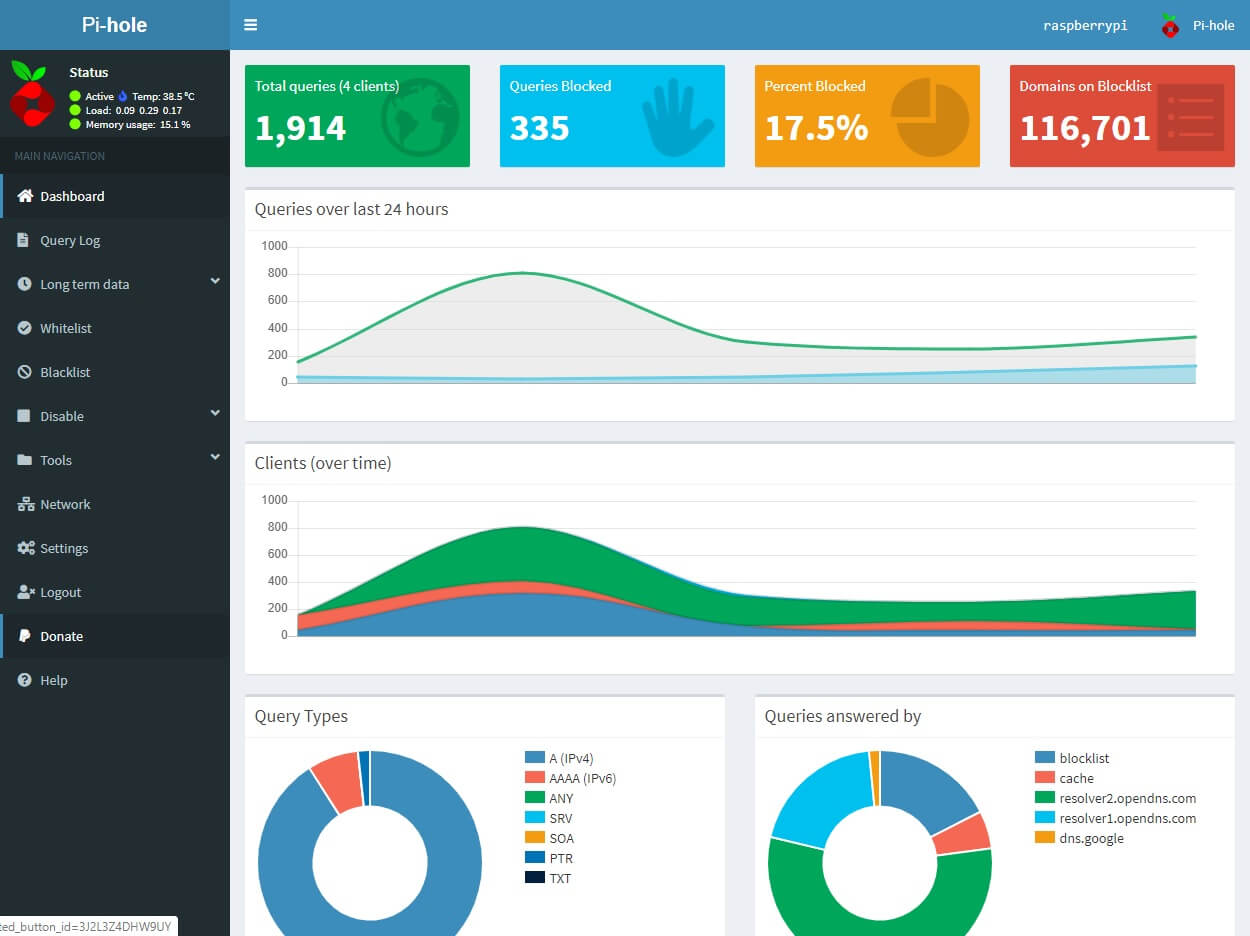Click the Dashboard home icon
This screenshot has height=936, width=1250.
pos(25,196)
